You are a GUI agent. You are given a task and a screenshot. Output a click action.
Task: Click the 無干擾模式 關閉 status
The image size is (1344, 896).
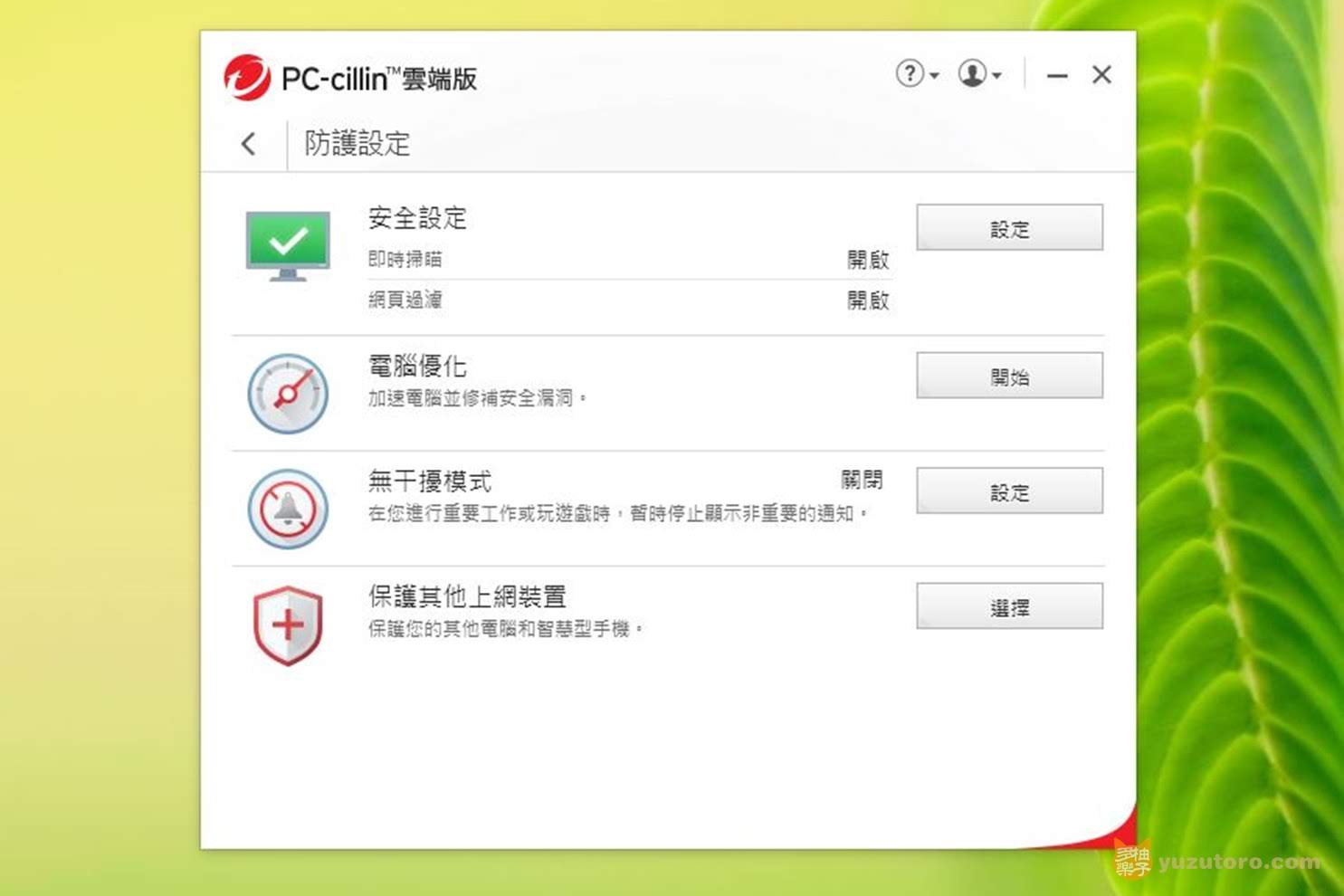(862, 480)
